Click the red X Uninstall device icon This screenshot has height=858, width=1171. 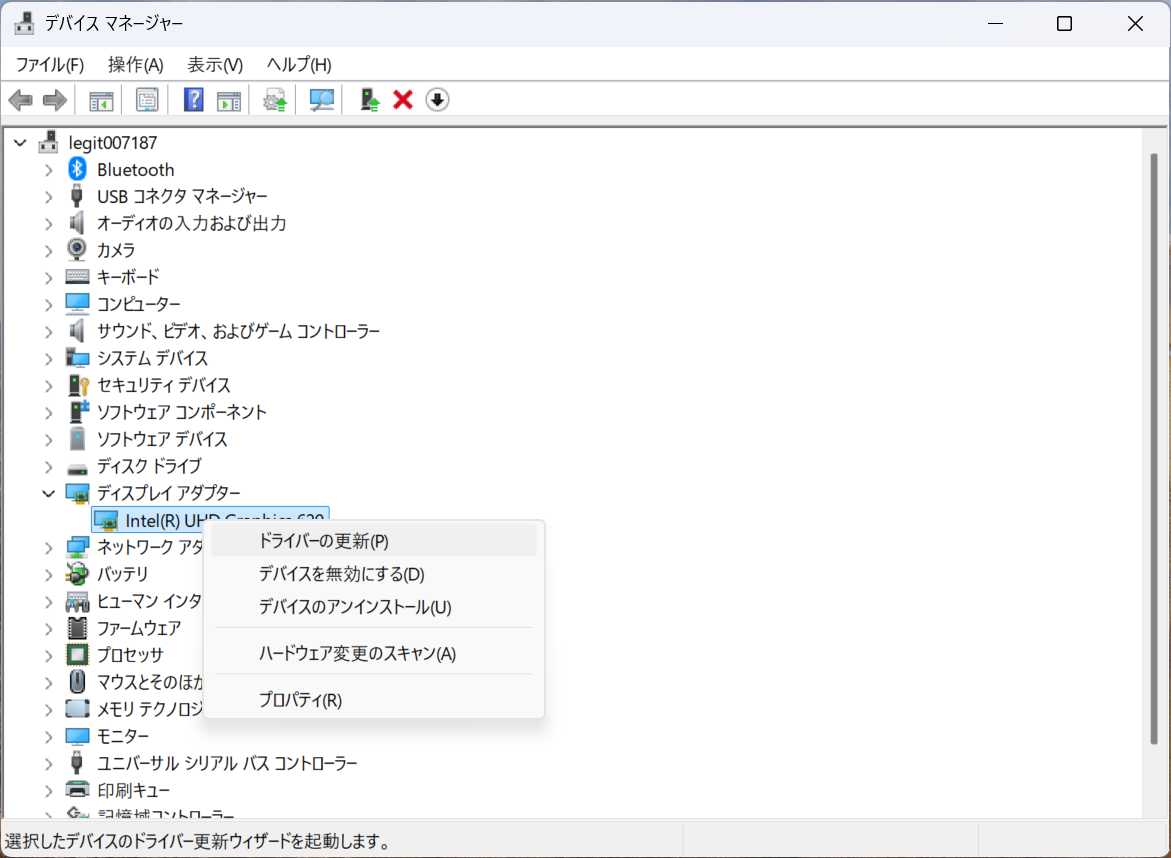402,99
